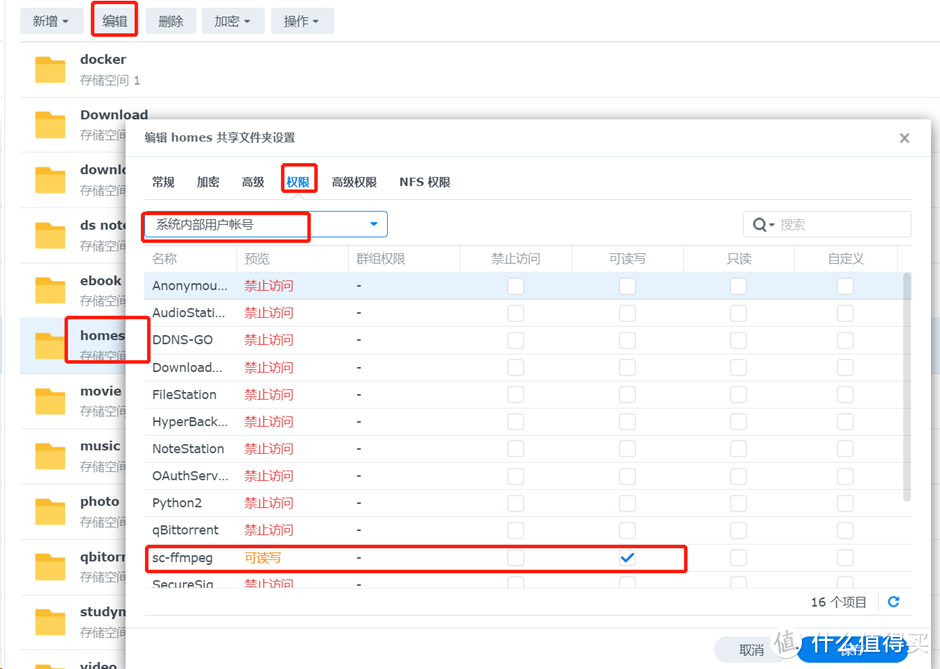Click the search magnifier icon
This screenshot has height=669, width=940.
pos(760,225)
